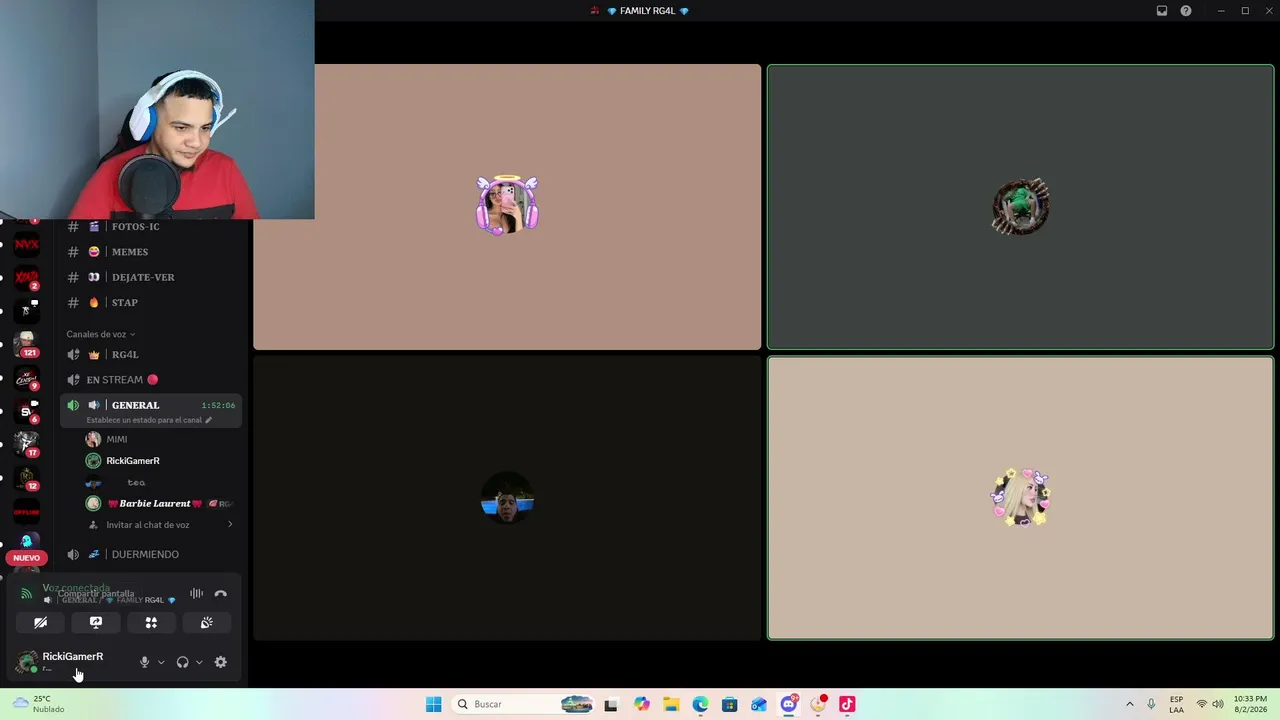1280x720 pixels.
Task: Focus the top-left participant tile with angel avatar
Action: coord(507,207)
